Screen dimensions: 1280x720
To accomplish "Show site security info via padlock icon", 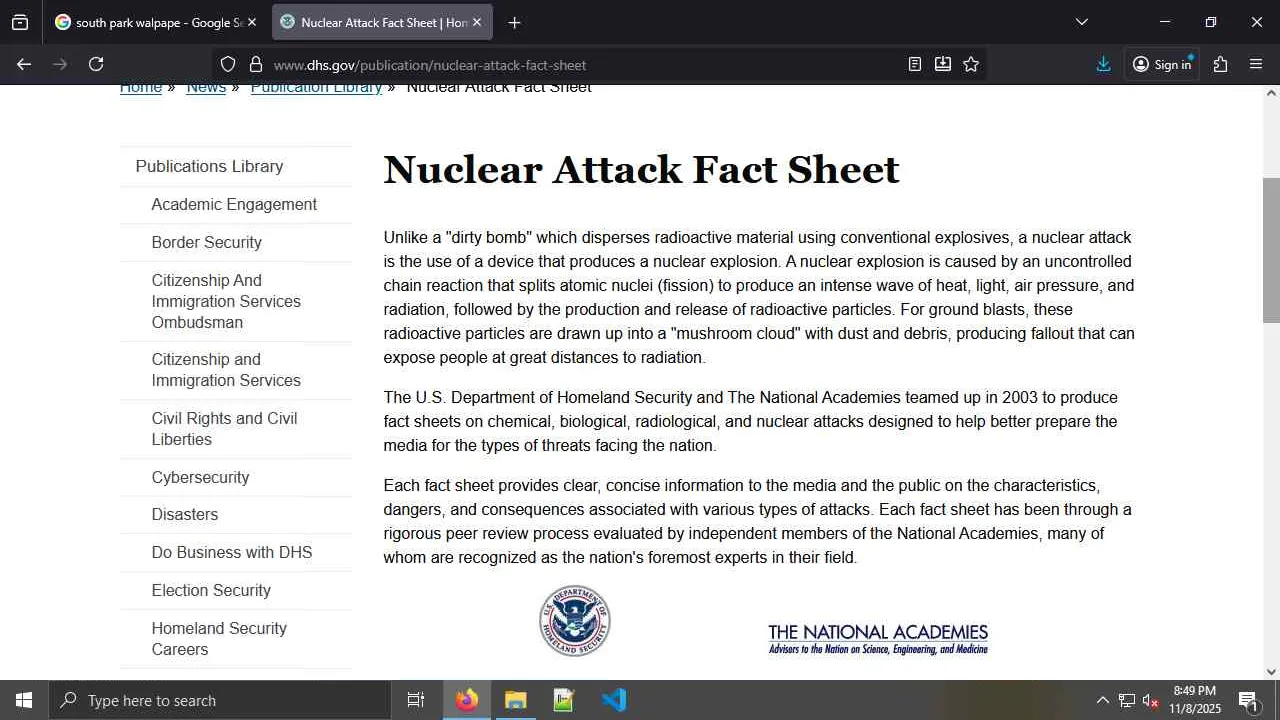I will (256, 65).
